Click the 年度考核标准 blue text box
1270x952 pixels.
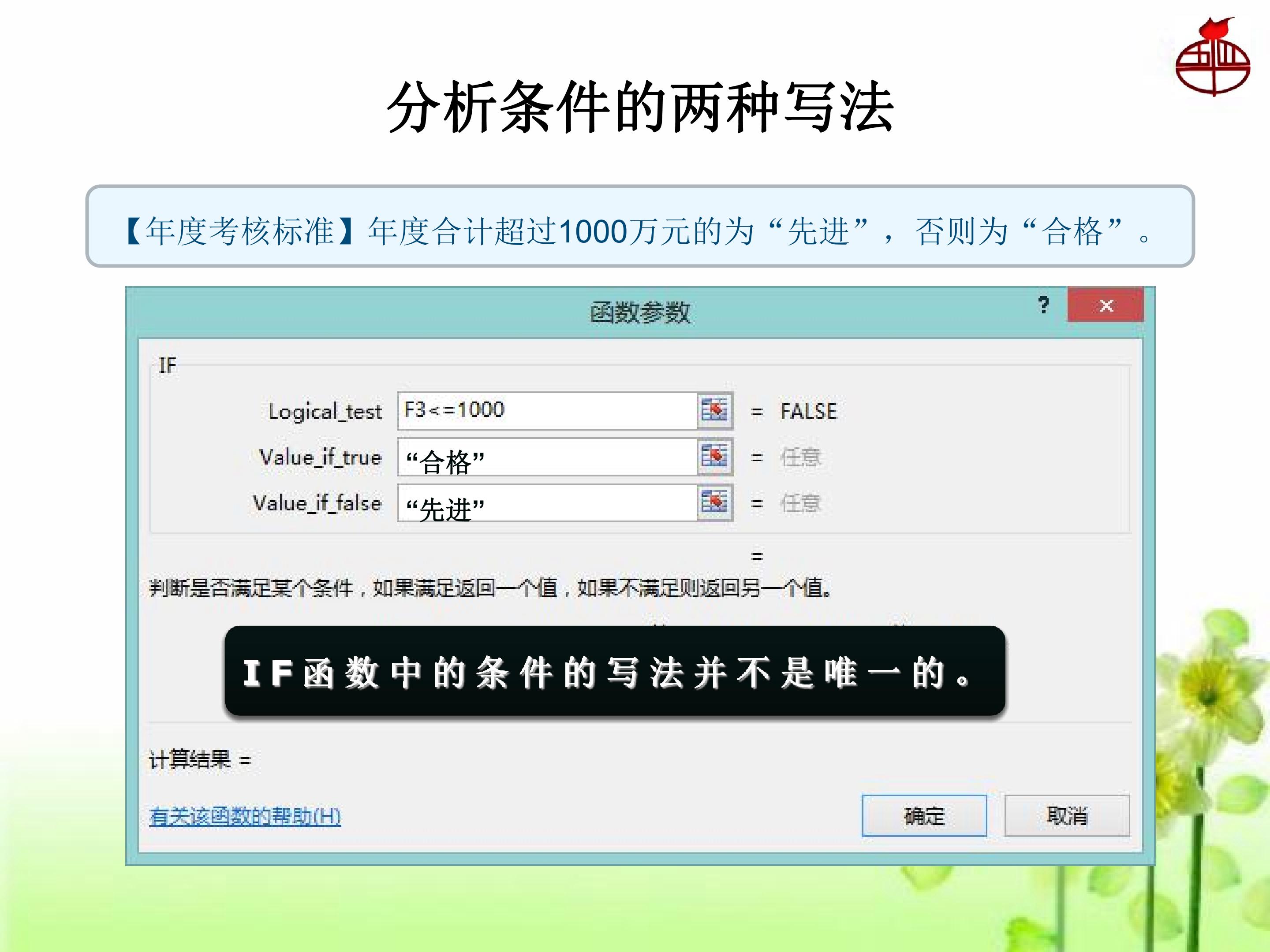[640, 226]
